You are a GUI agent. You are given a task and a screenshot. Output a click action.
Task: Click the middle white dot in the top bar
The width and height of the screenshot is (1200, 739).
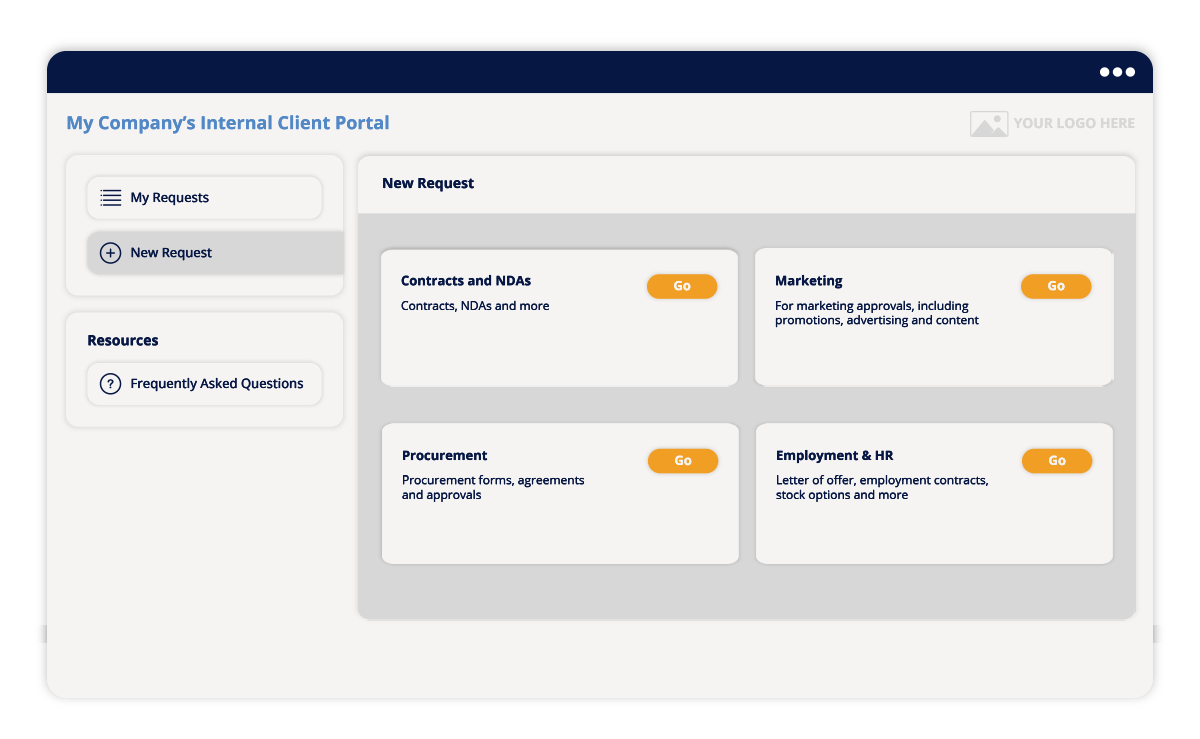[x=1117, y=71]
